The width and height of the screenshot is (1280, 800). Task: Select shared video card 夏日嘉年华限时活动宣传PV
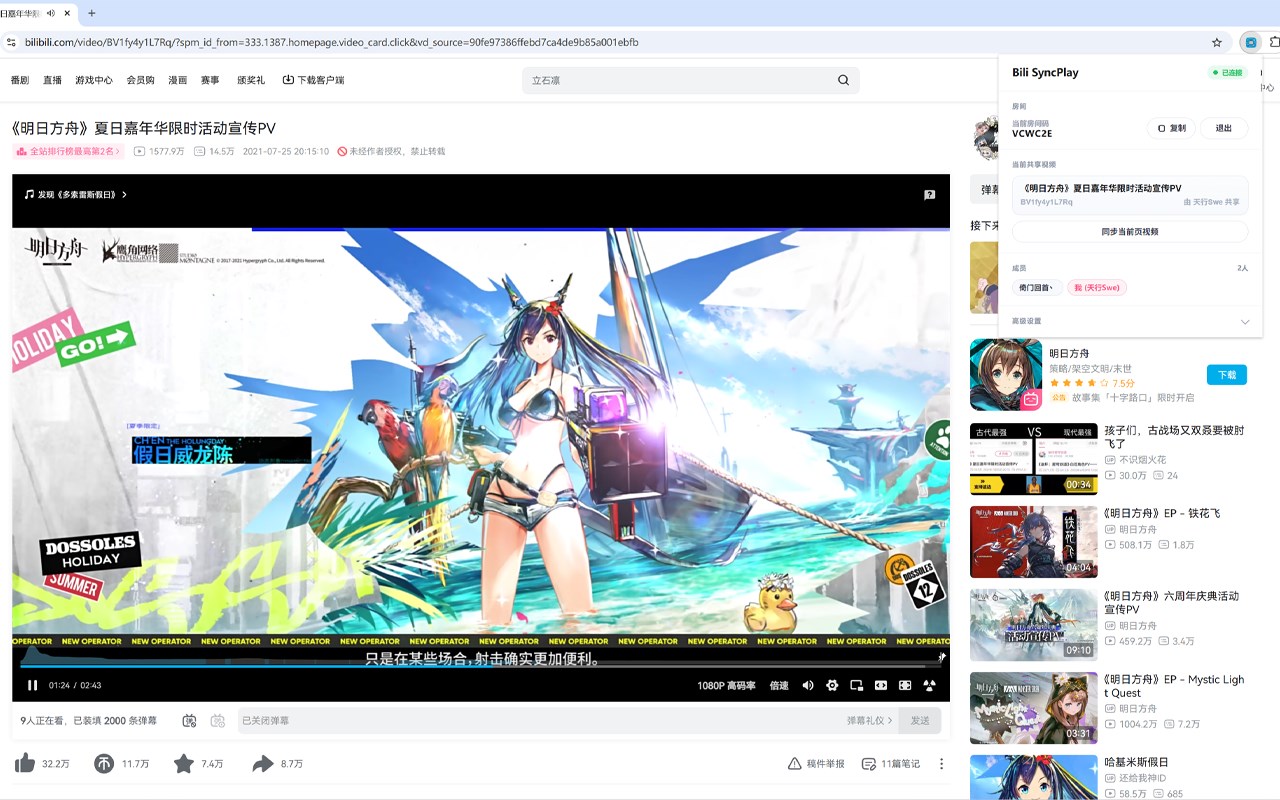[x=1130, y=194]
